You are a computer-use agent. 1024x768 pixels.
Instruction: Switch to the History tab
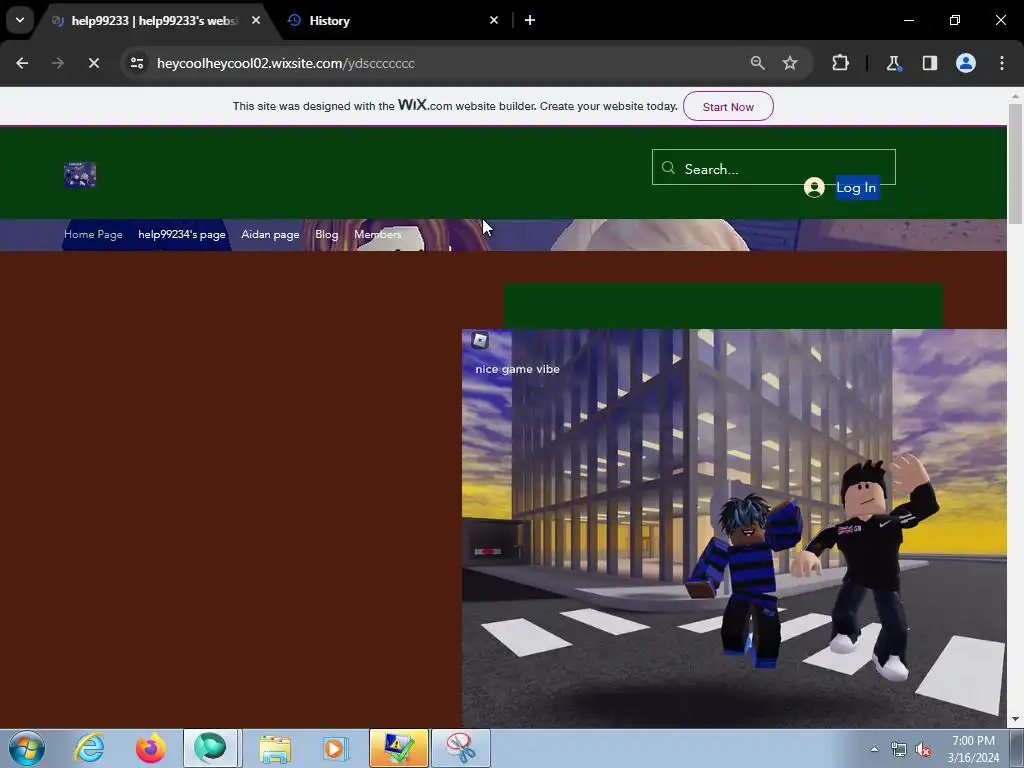[x=392, y=21]
